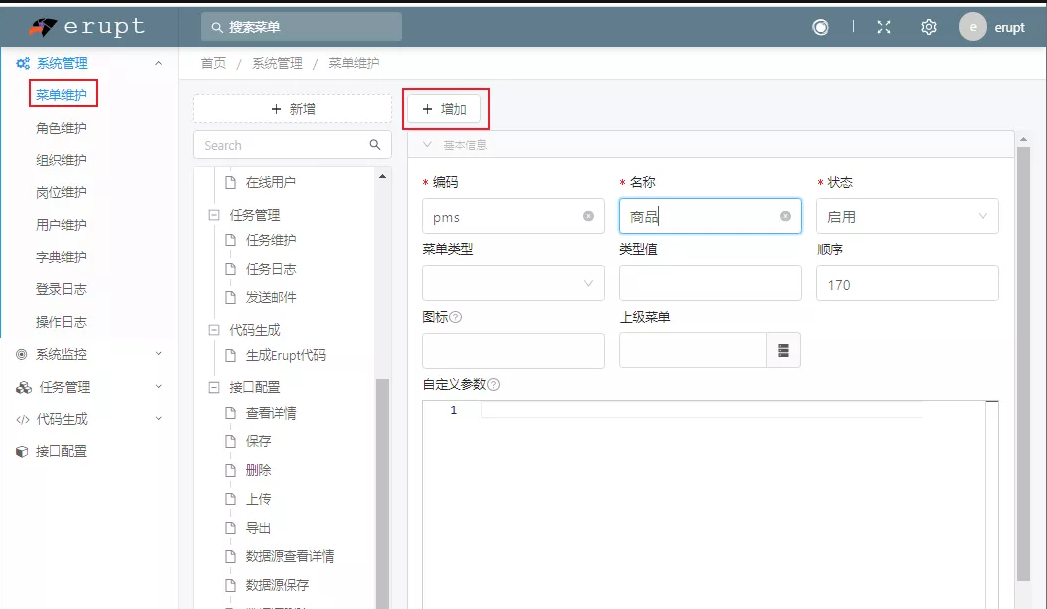Select 保存 in the menu tree
Image resolution: width=1047 pixels, height=609 pixels.
click(258, 441)
